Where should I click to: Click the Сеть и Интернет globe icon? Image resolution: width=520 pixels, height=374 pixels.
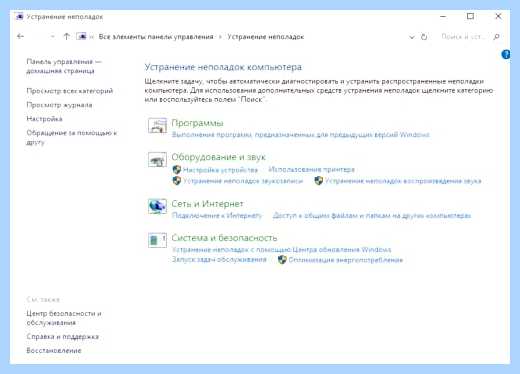157,206
